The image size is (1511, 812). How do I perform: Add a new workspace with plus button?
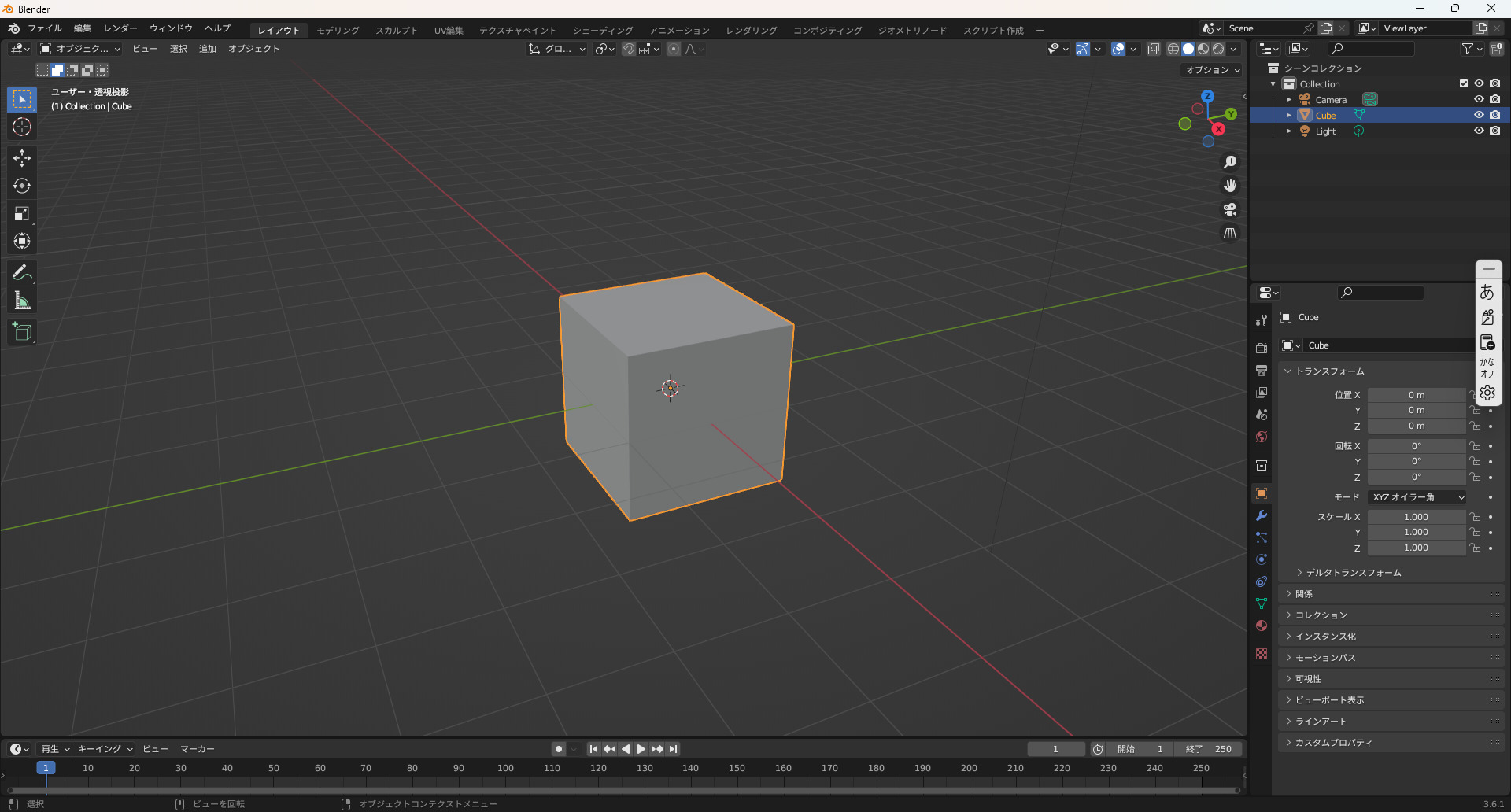pos(1040,30)
